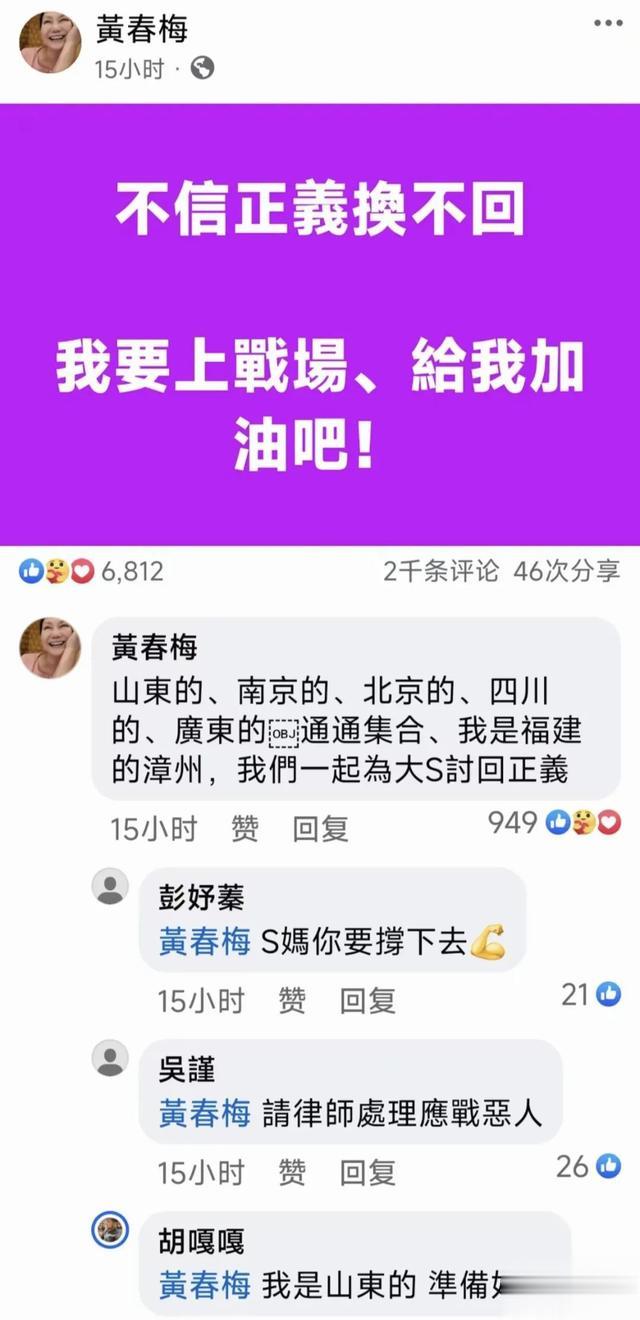Screen dimensions: 640x1320
Task: Open 黃春梅's avatar beside her comment
Action: 49,648
